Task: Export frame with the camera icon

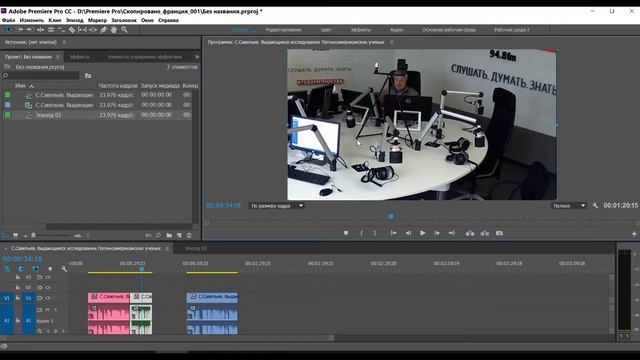Action: [499, 233]
